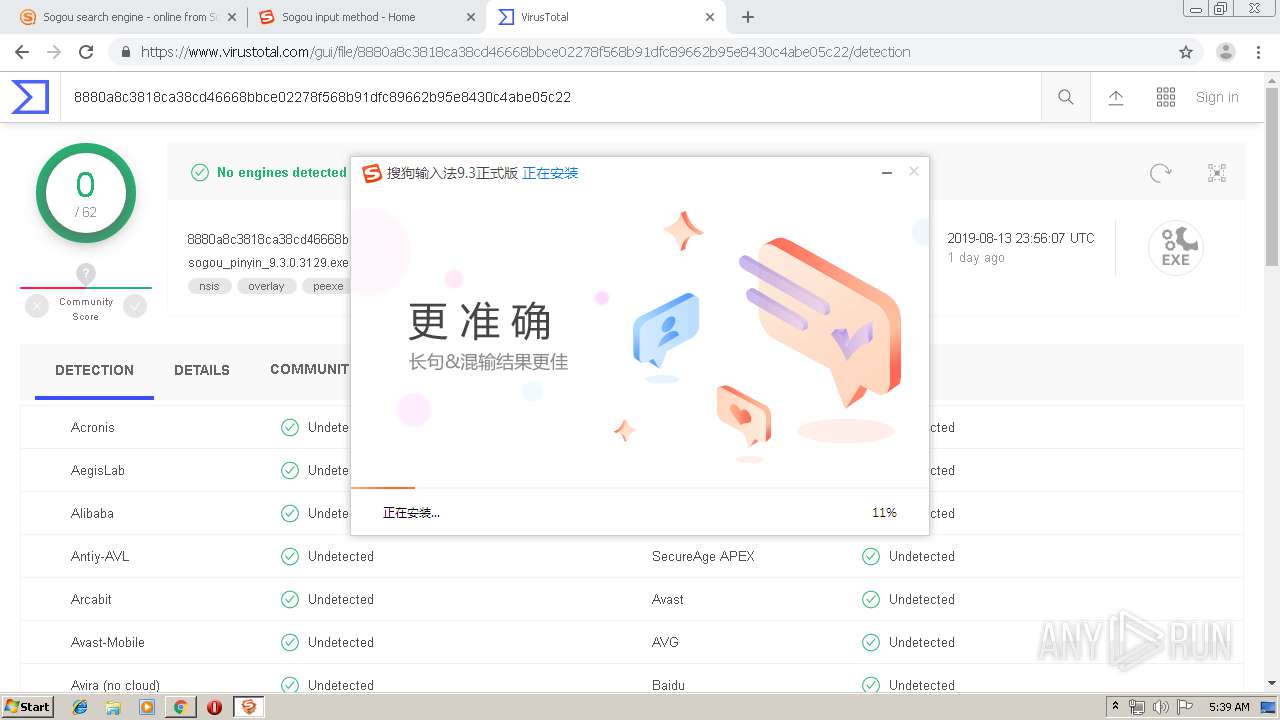Screen dimensions: 1280x720
Task: Click the graph view icon
Action: 1217,173
